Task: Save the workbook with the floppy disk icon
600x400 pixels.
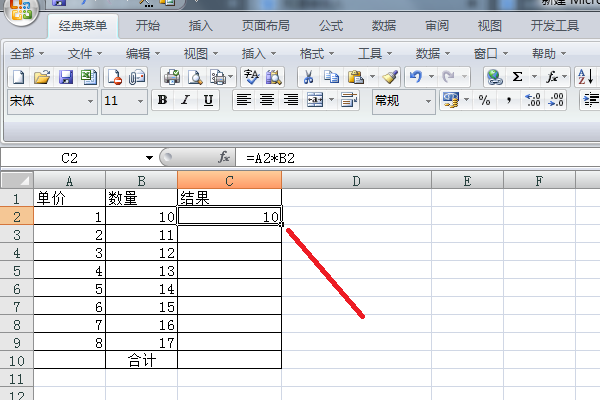Action: tap(65, 77)
